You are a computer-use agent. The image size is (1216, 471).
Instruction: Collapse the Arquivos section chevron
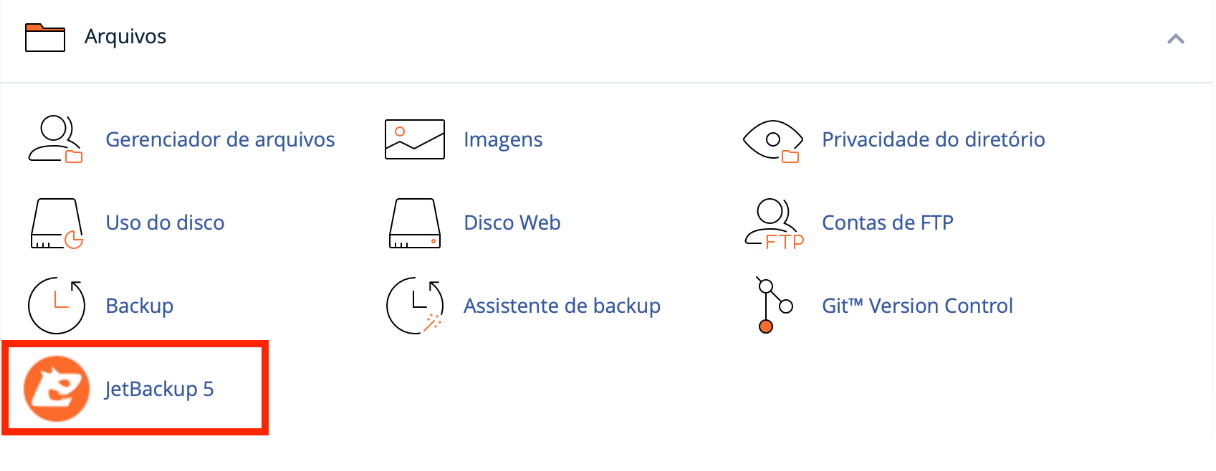(x=1176, y=39)
